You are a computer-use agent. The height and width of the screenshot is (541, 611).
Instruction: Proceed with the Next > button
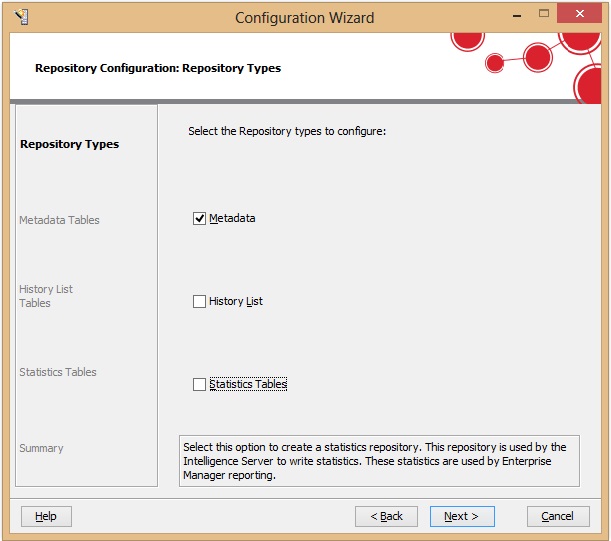pos(462,516)
